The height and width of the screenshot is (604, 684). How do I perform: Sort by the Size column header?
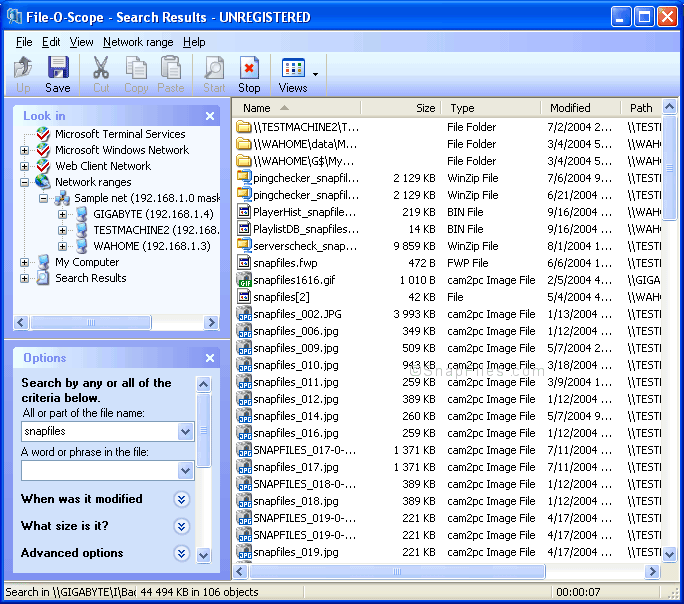point(401,108)
